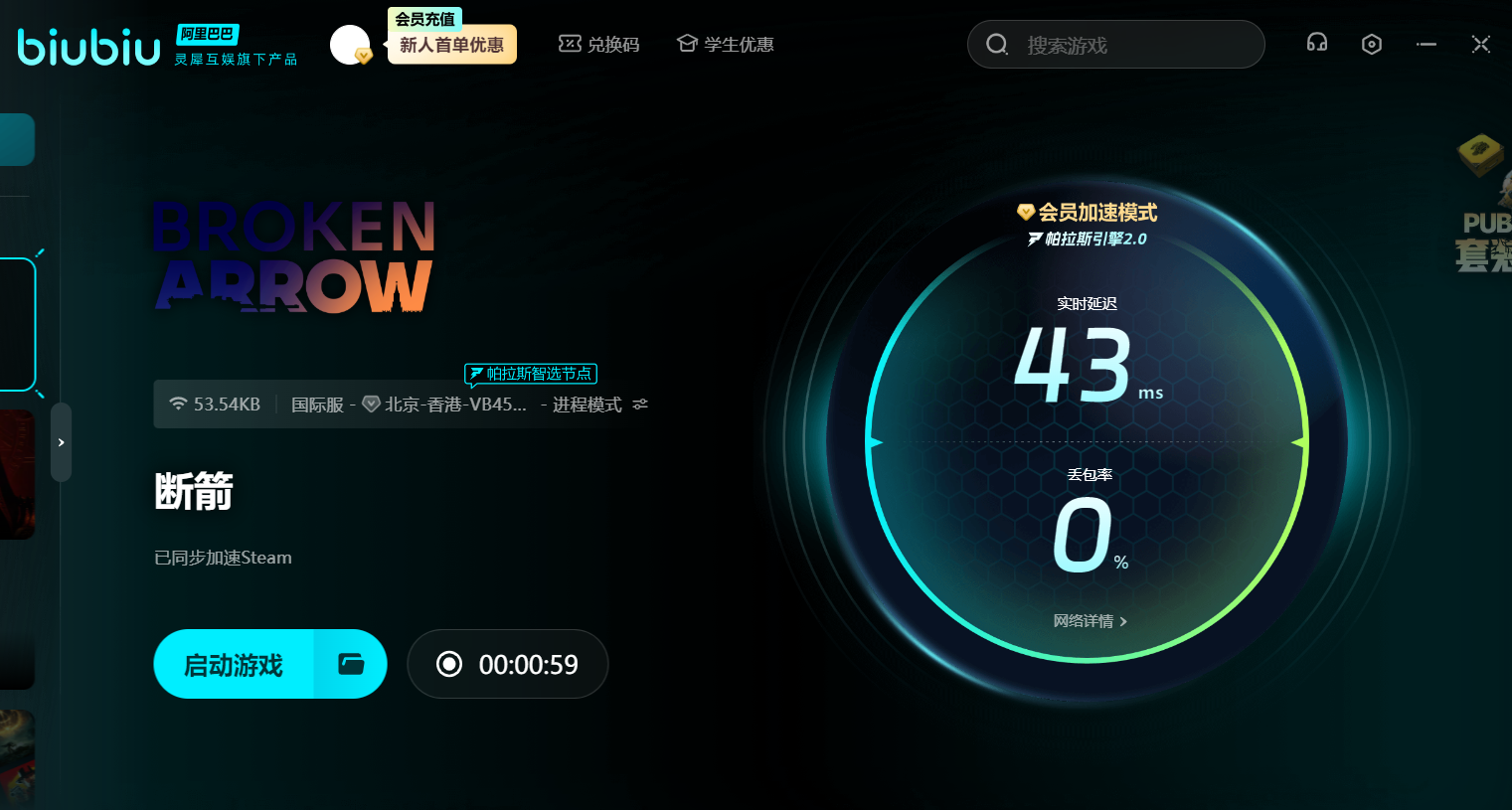Screen dimensions: 1512x810
Task: Open the PUBG promo banner
Action: click(1483, 204)
